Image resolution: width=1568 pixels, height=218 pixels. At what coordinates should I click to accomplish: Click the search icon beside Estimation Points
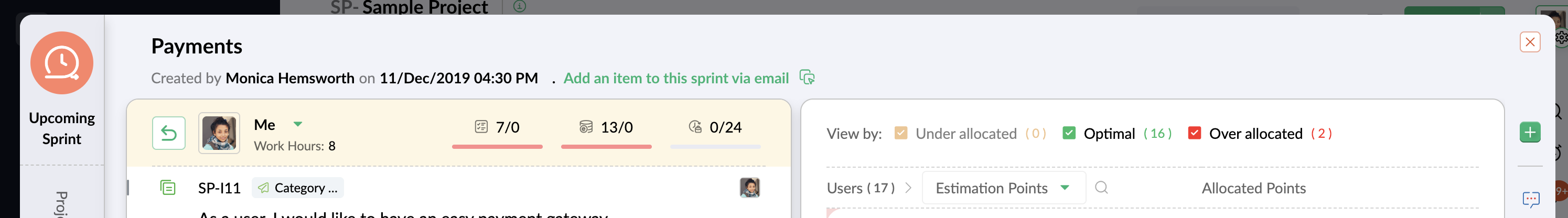pyautogui.click(x=1101, y=188)
